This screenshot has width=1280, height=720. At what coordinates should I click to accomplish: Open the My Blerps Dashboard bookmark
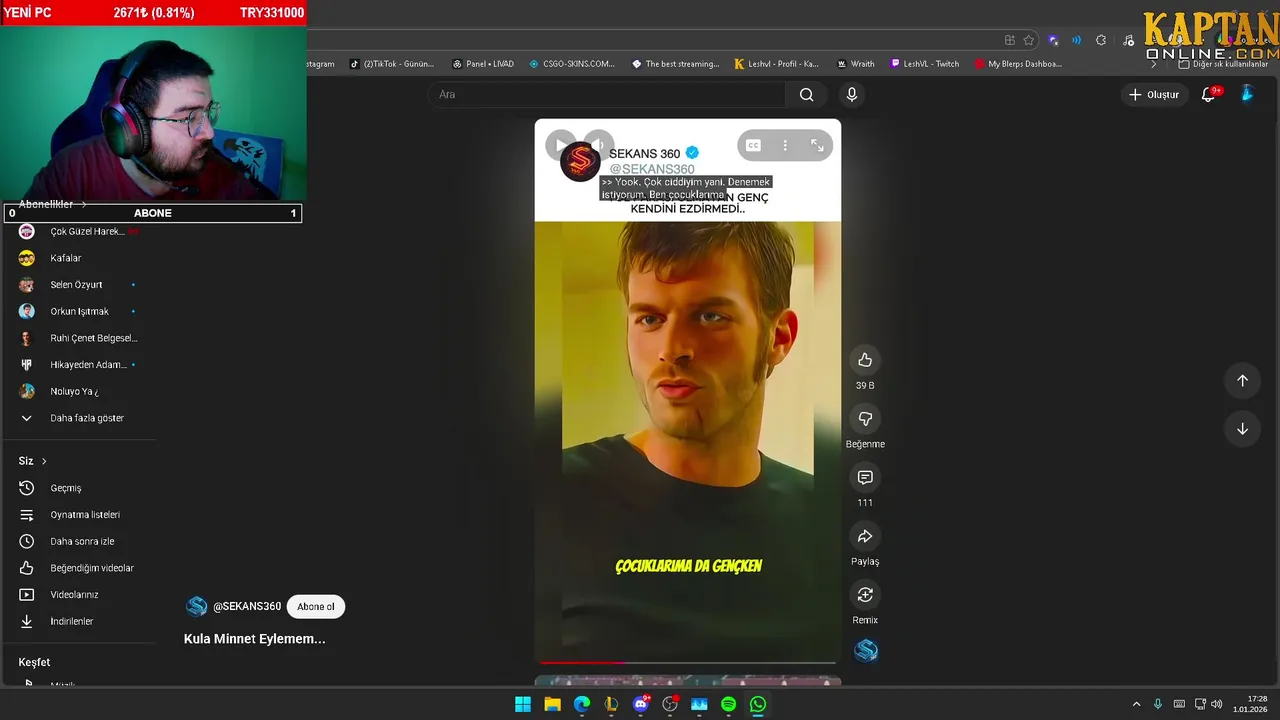1018,64
